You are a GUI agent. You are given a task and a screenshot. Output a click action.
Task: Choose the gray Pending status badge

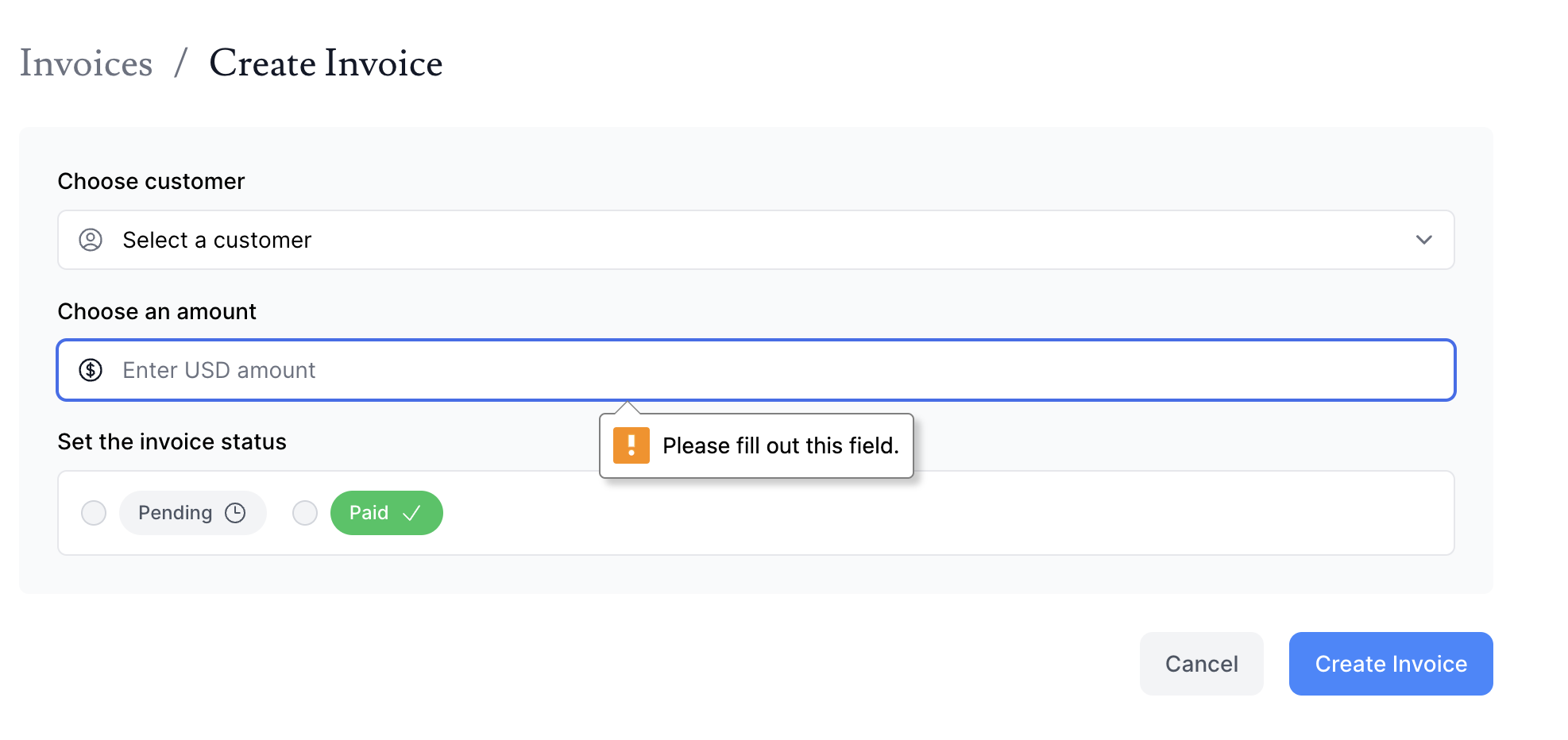pos(192,513)
